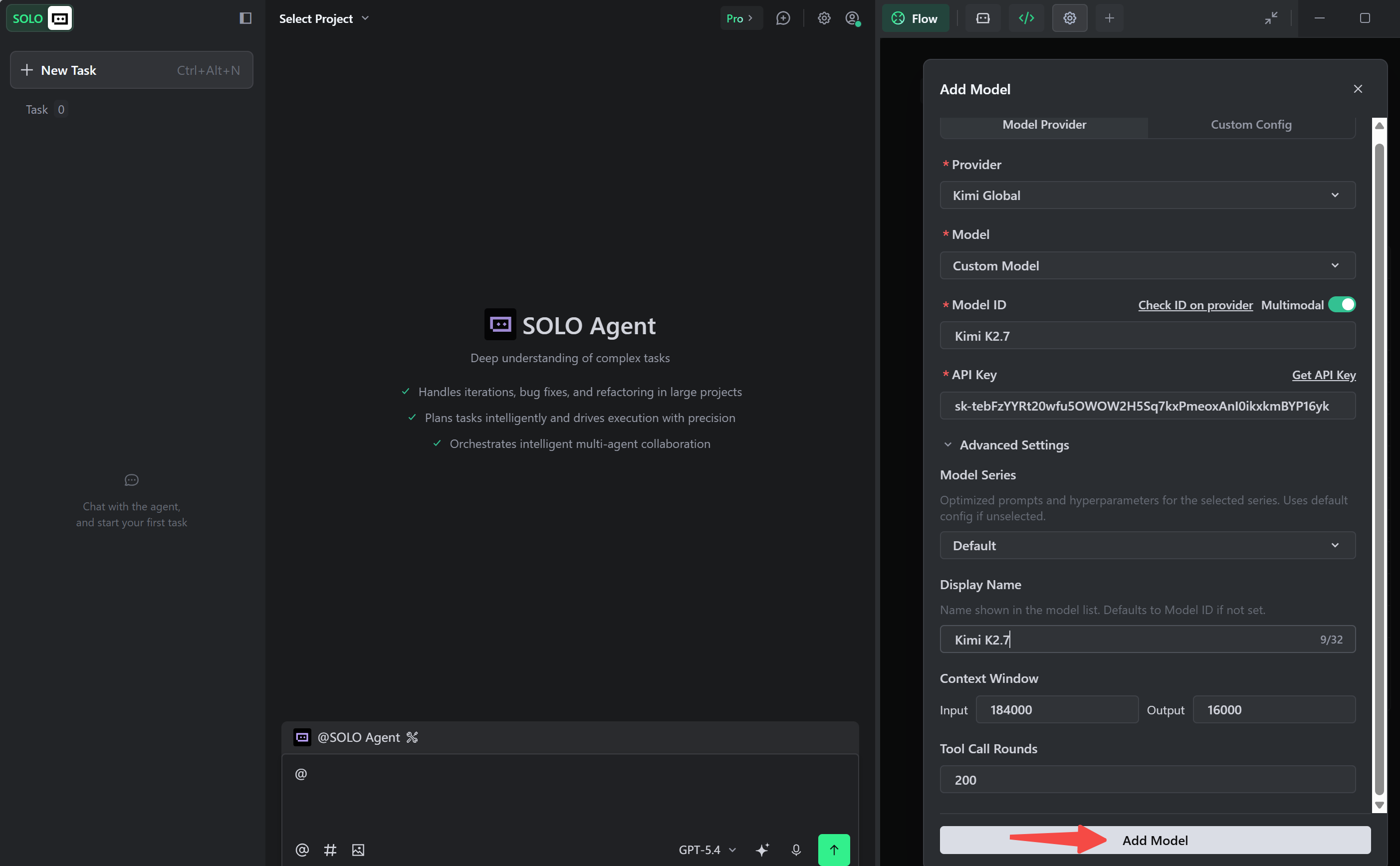The width and height of the screenshot is (1400, 866).
Task: Click the dialog vertical scrollbar thumb
Action: 1380,468
